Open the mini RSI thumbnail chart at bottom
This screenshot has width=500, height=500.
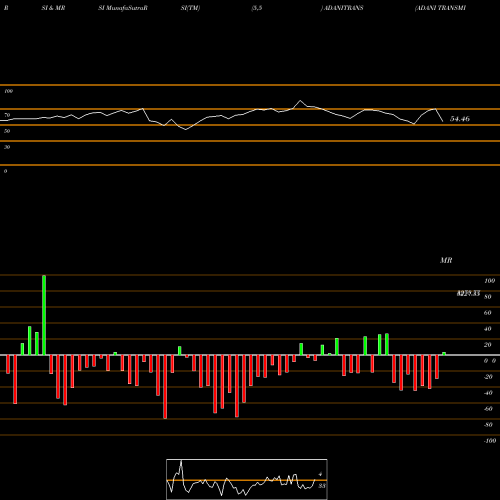[247, 479]
